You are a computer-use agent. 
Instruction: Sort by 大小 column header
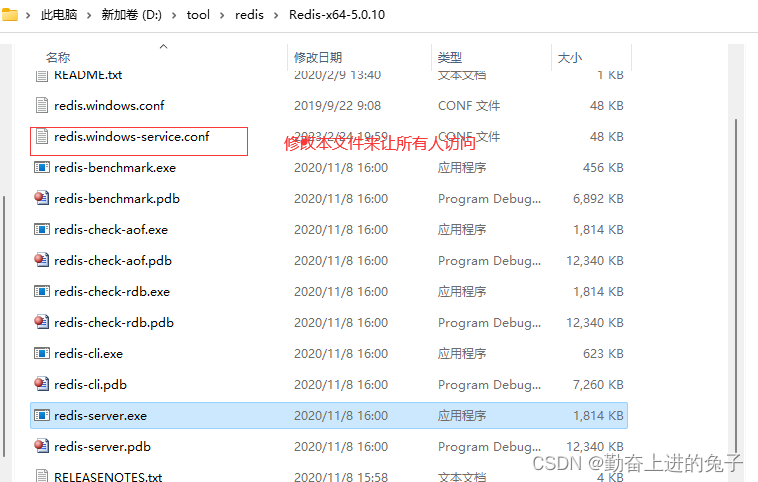569,58
